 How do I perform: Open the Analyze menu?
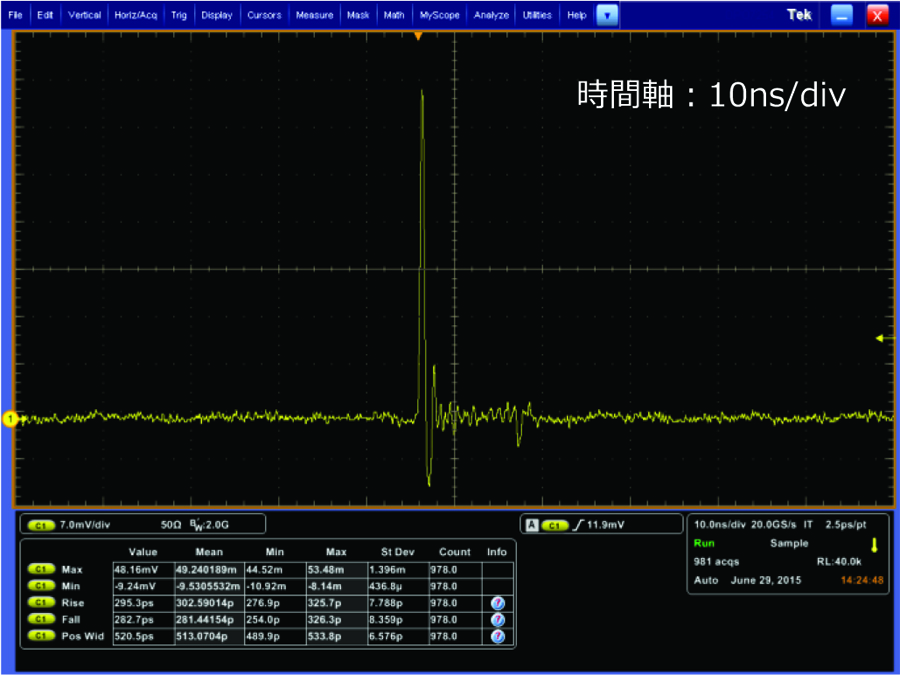(x=491, y=15)
